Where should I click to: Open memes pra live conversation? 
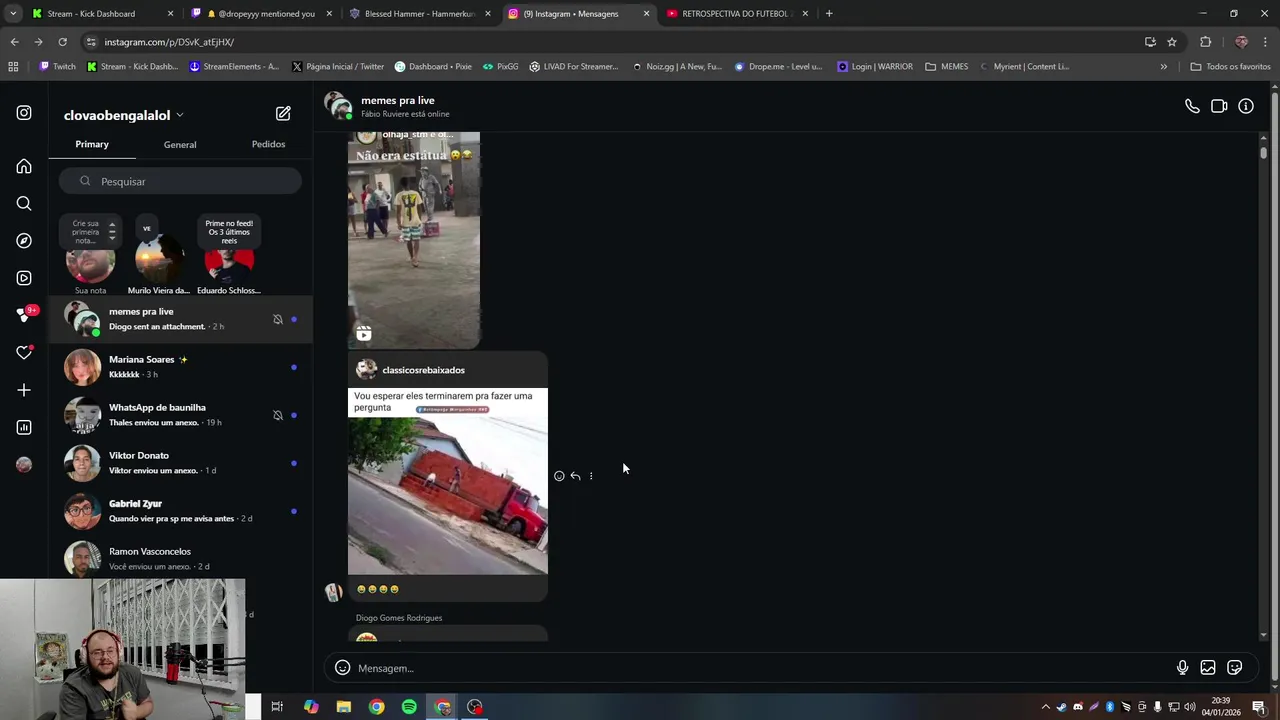click(182, 319)
